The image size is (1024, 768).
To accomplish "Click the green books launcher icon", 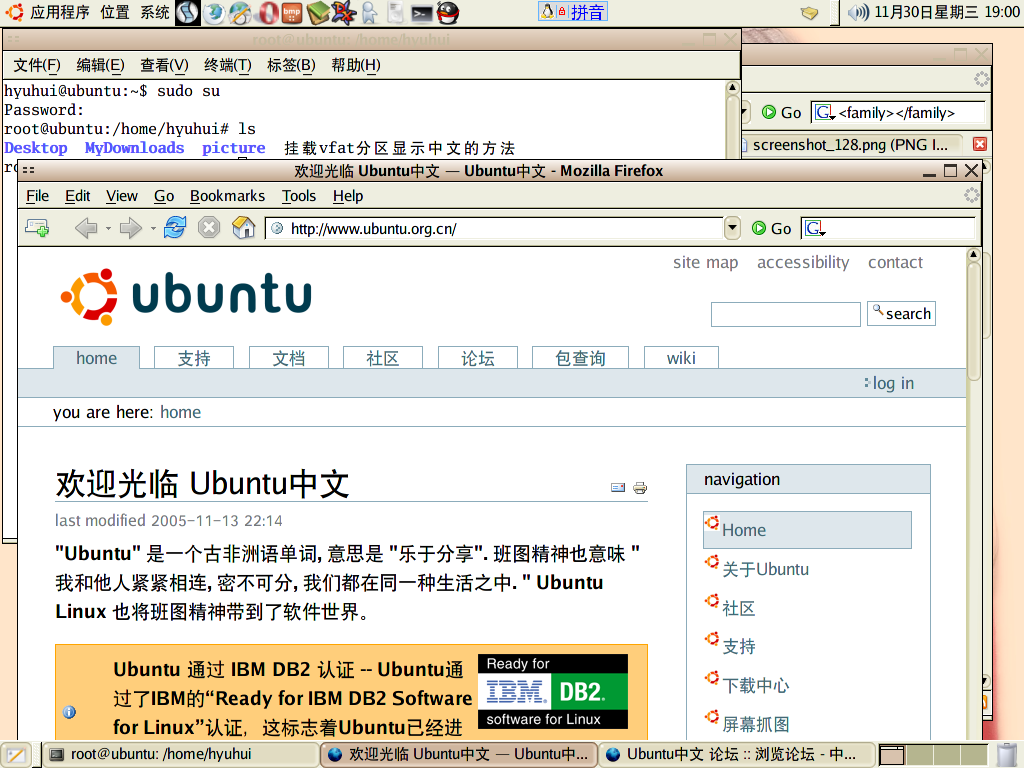I will tap(318, 12).
